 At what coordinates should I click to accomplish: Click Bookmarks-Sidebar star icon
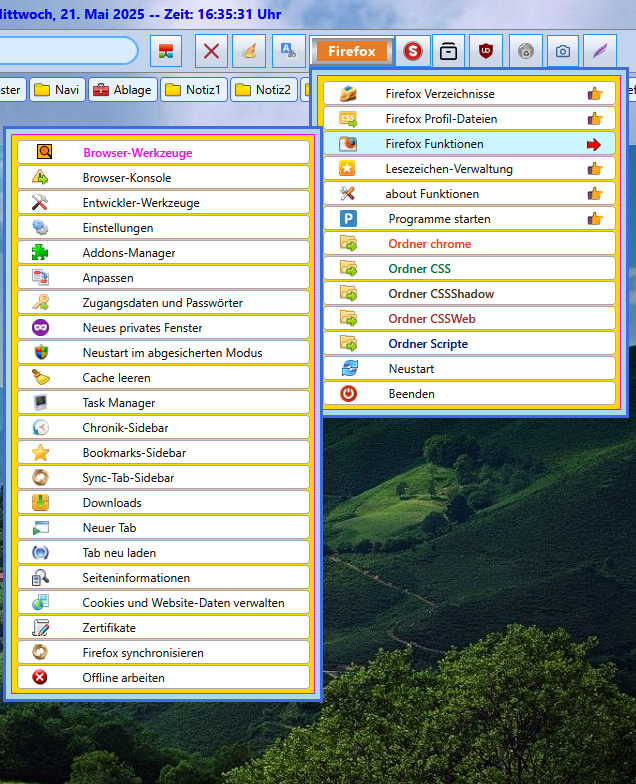pyautogui.click(x=40, y=452)
